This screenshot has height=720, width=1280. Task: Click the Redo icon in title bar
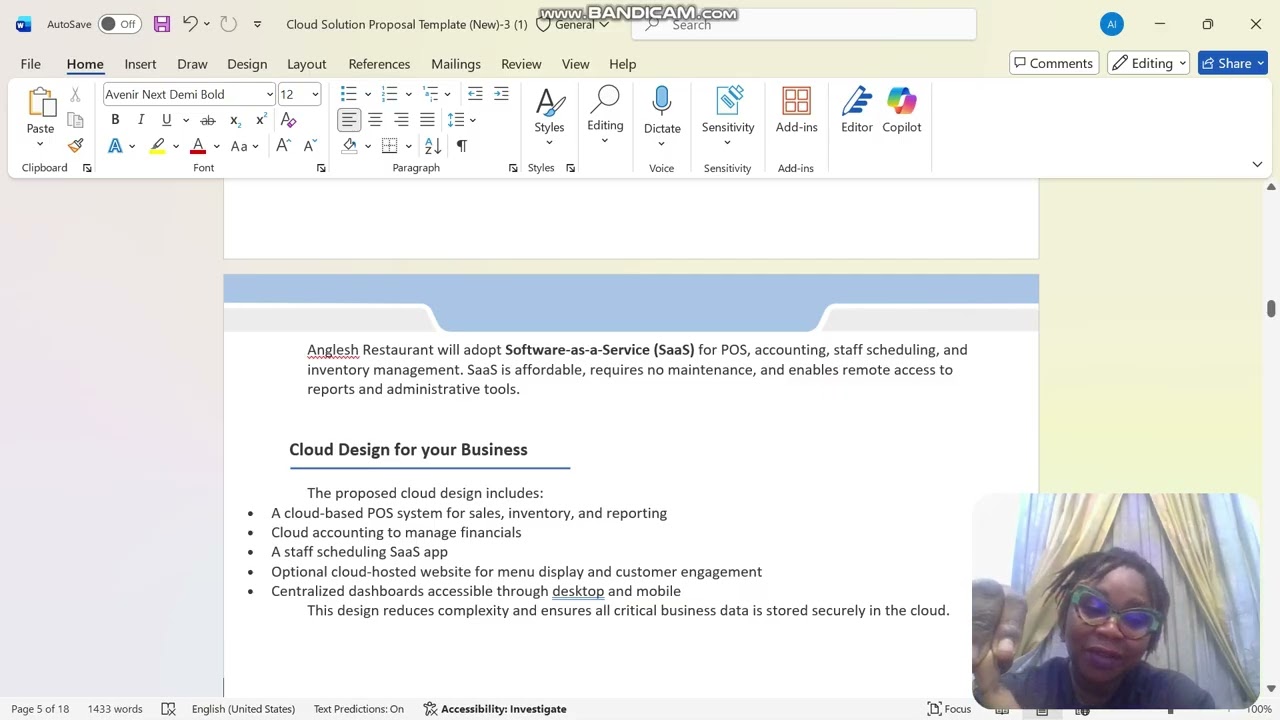tap(228, 24)
